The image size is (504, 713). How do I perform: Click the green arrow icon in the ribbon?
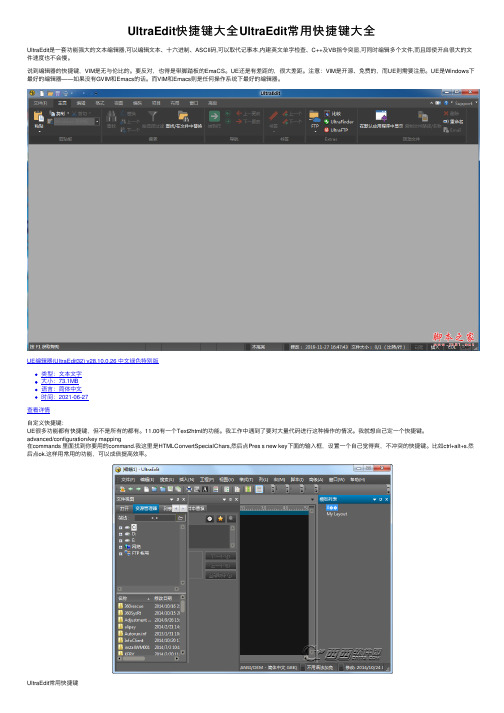click(x=214, y=117)
